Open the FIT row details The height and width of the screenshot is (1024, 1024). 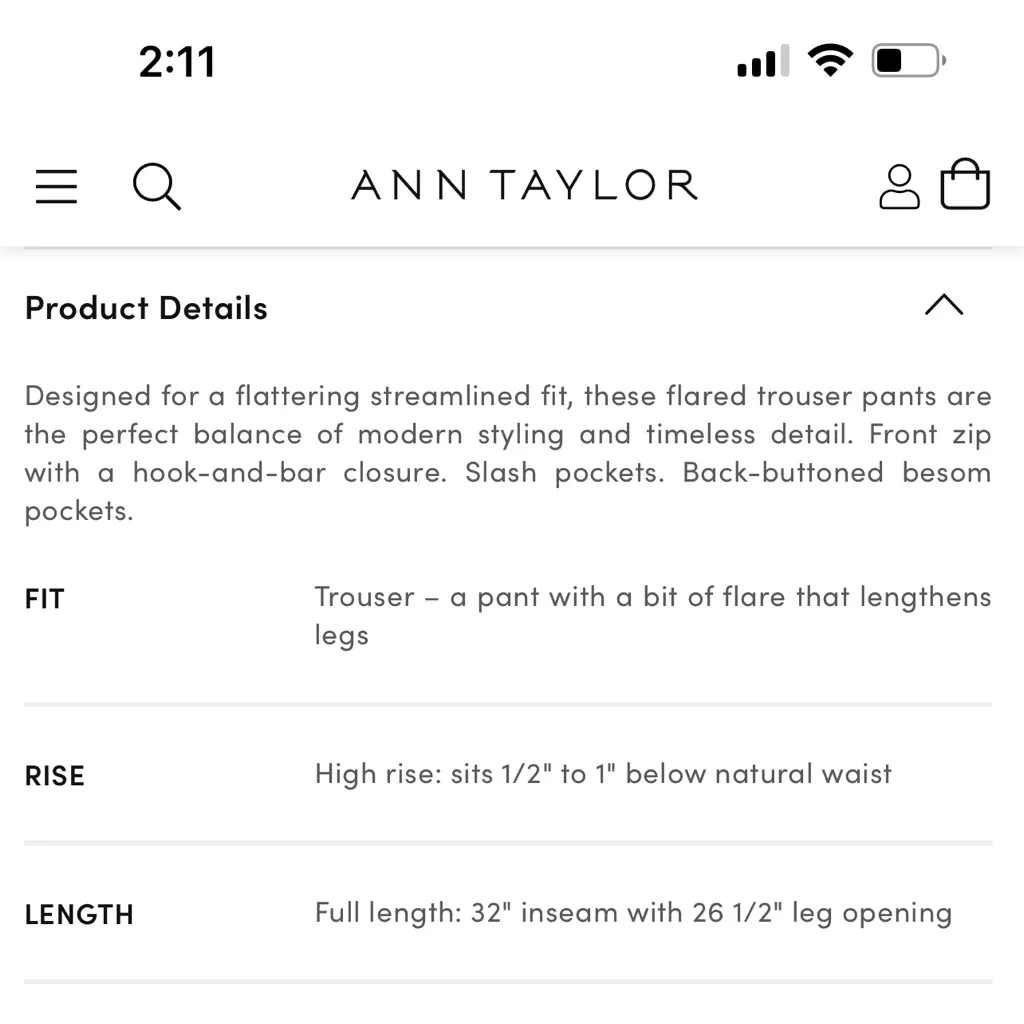[x=45, y=598]
